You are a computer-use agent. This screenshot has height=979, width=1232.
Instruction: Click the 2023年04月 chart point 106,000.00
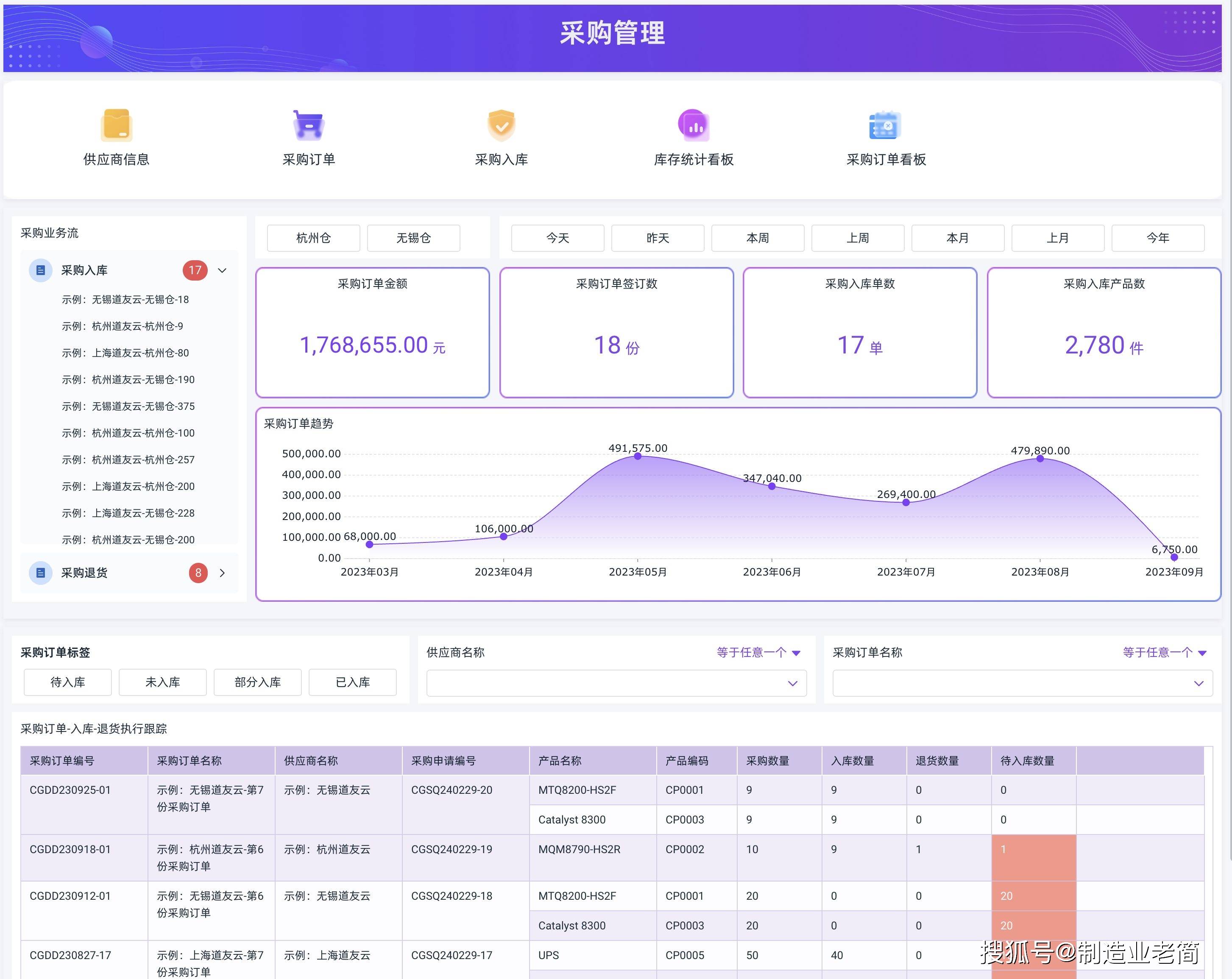click(503, 537)
